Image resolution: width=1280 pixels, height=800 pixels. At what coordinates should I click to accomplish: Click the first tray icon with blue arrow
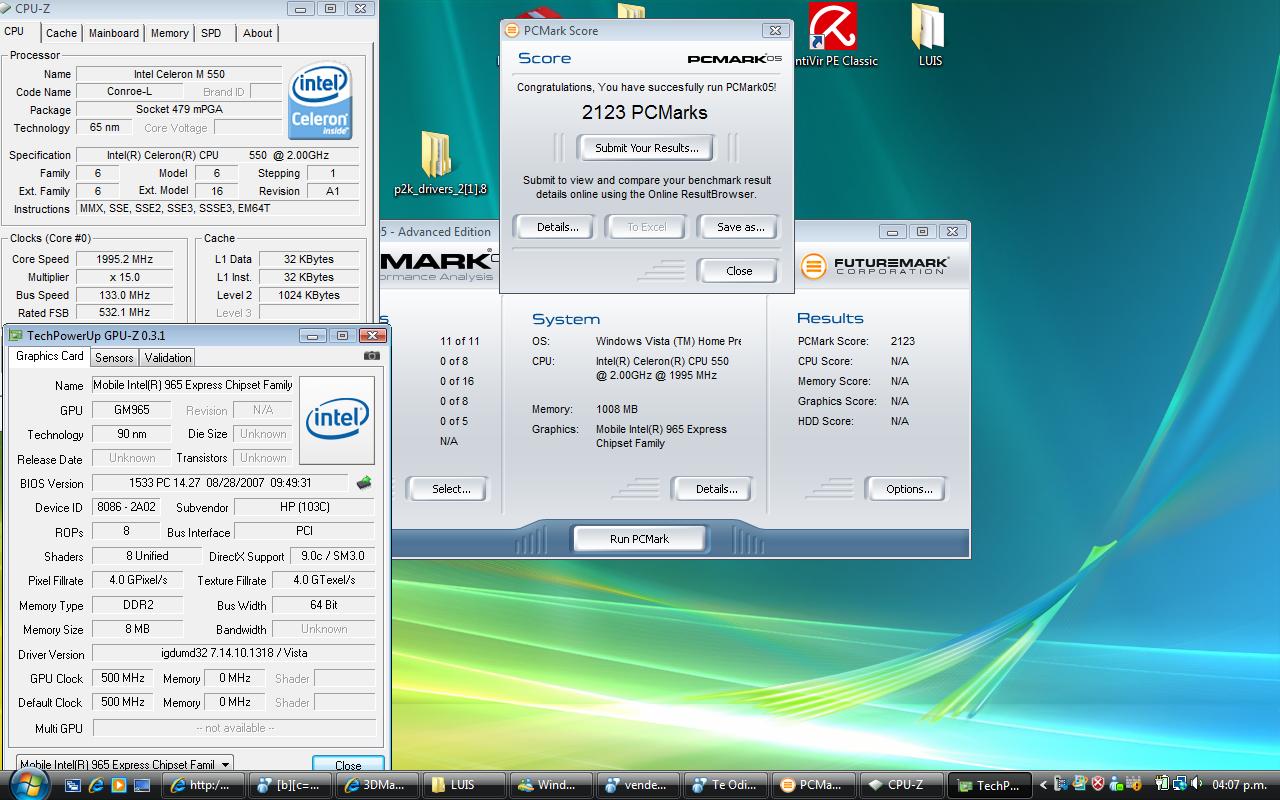coord(1061,785)
